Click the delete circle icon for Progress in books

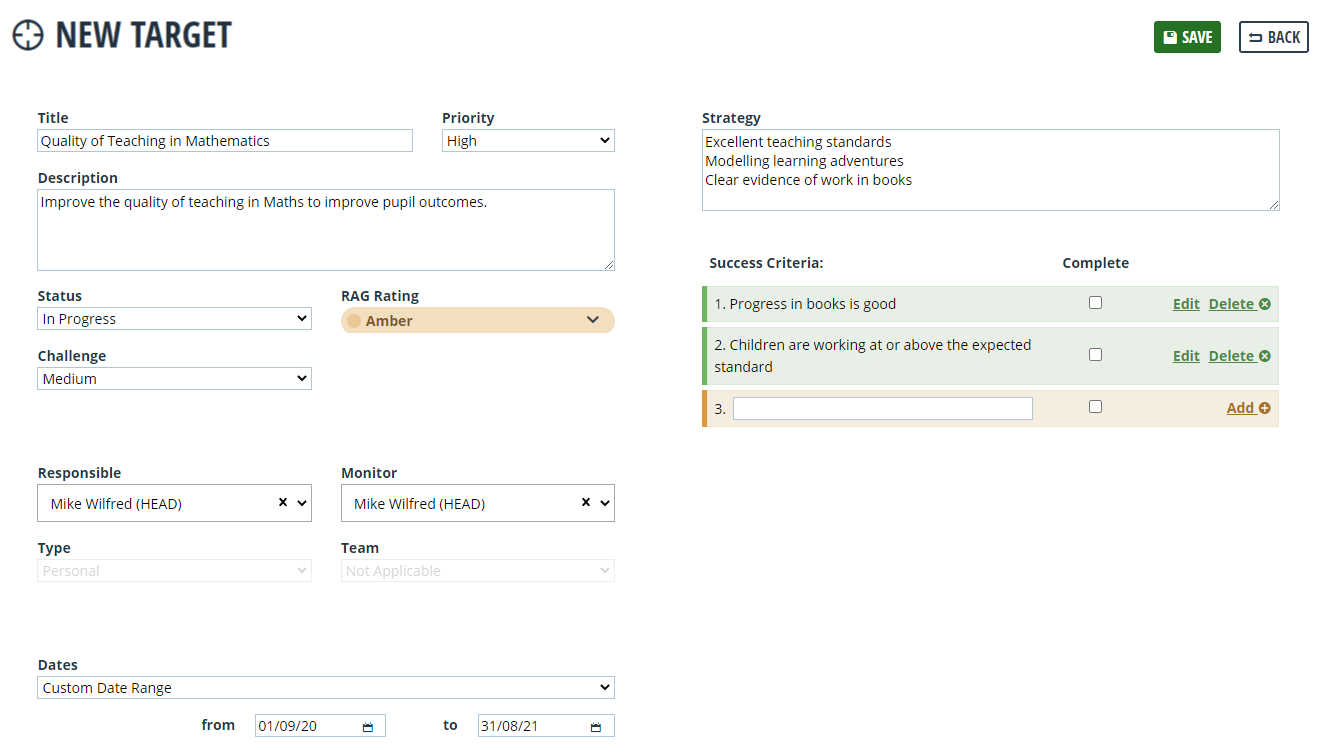pos(1265,304)
